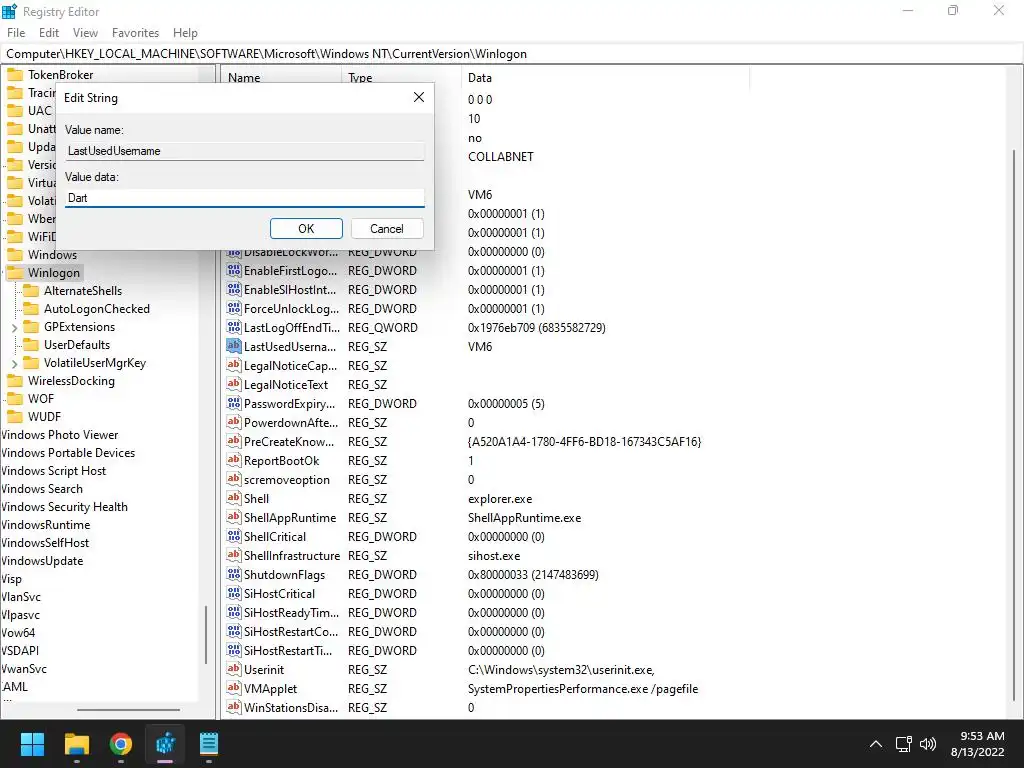Expand the GPExtensions key
Image resolution: width=1024 pixels, height=768 pixels.
[x=14, y=327]
